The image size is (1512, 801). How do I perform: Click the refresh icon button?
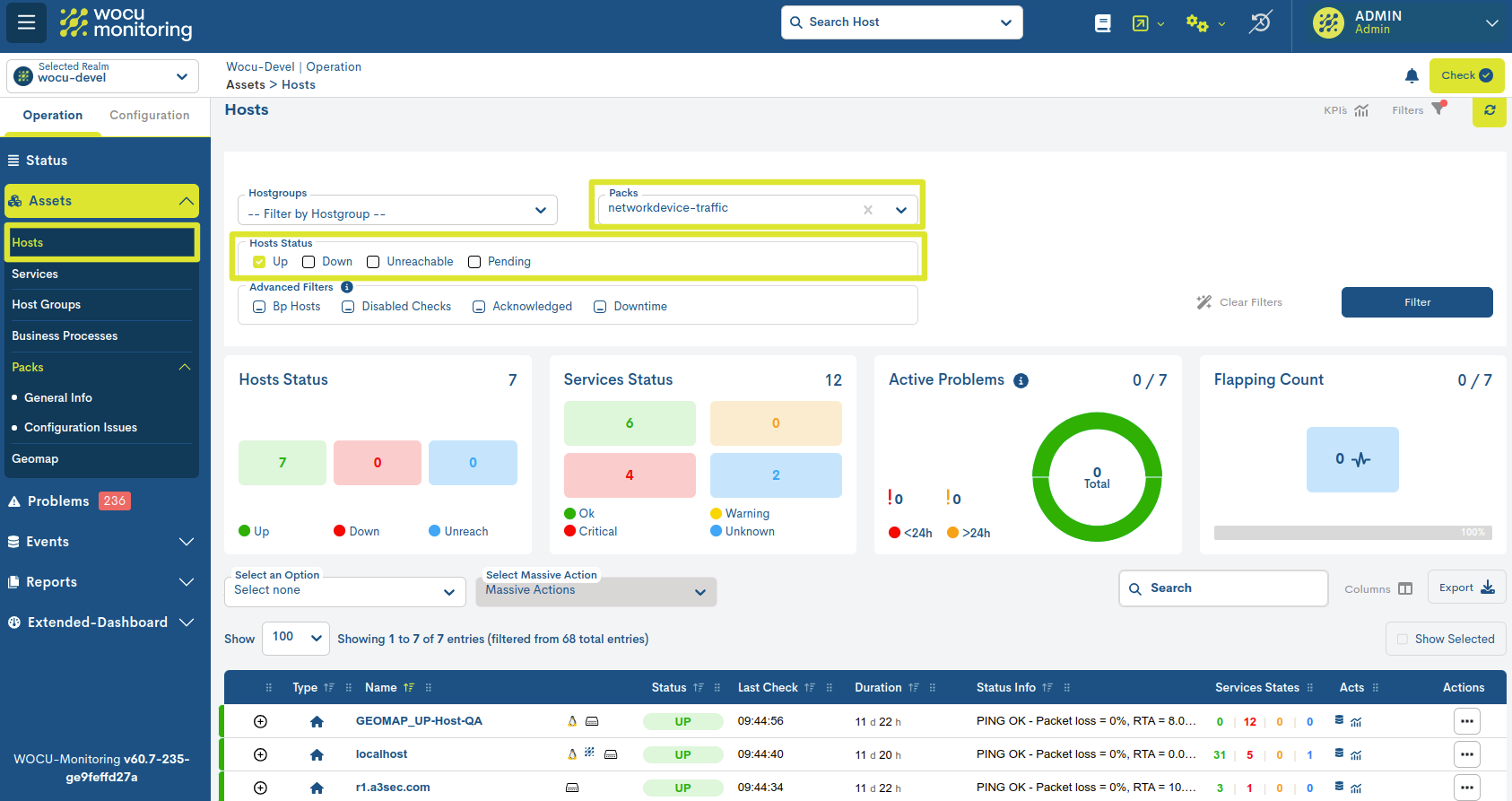click(1489, 110)
